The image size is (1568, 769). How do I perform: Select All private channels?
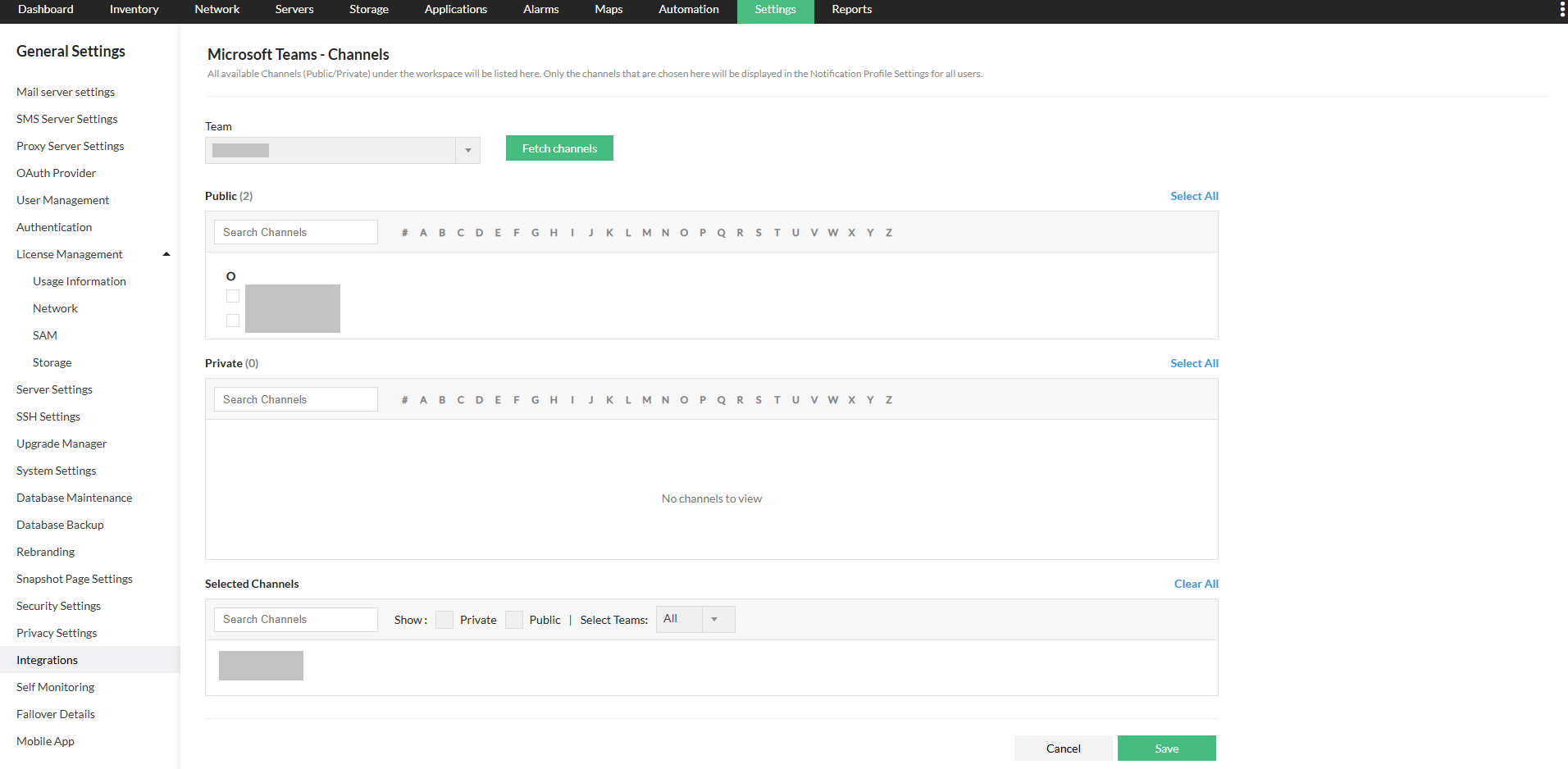coord(1194,363)
